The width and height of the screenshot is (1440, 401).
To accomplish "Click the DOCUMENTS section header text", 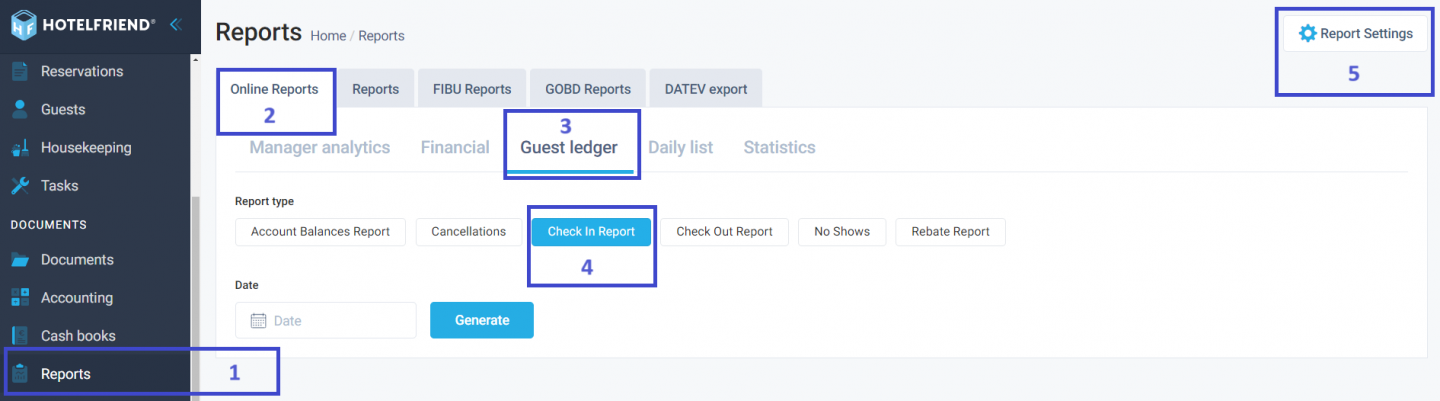I will coord(49,224).
